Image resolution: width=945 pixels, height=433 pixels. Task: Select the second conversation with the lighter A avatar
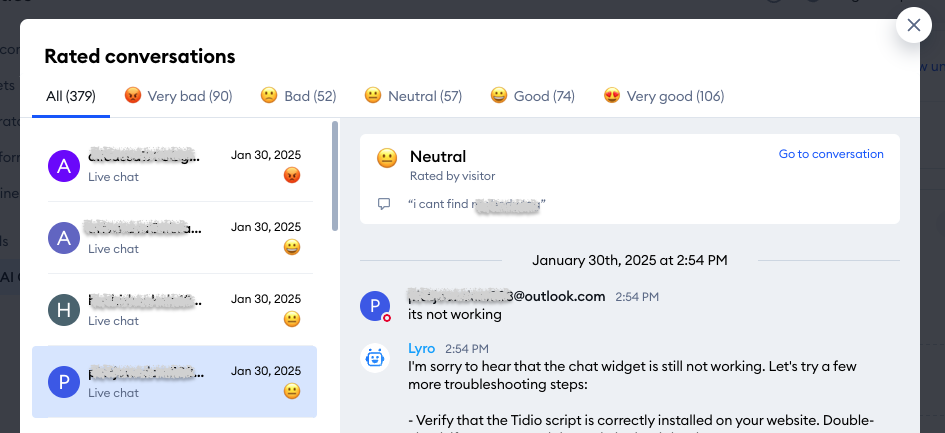click(174, 238)
